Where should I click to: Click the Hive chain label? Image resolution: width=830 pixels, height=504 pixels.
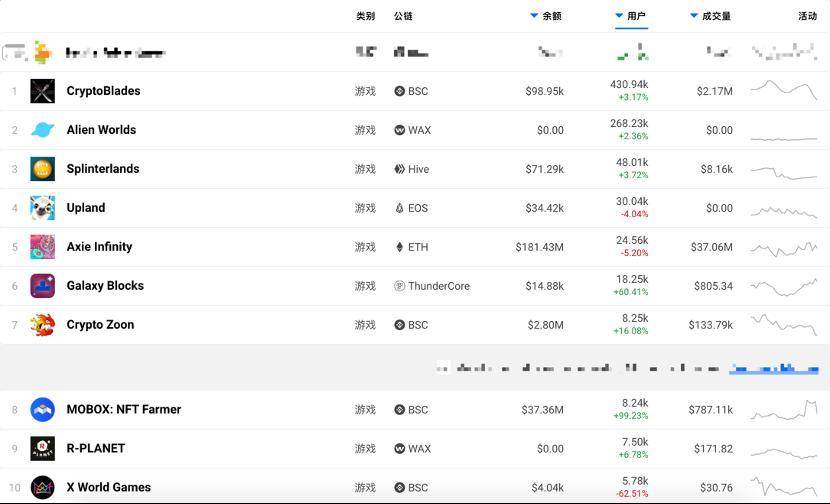418,169
